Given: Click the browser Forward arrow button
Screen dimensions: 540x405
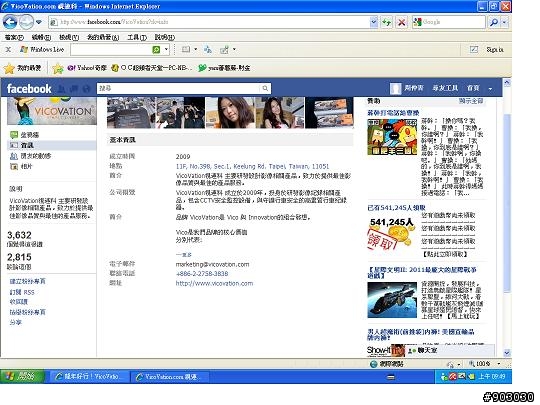Looking at the screenshot, I should pos(26,22).
